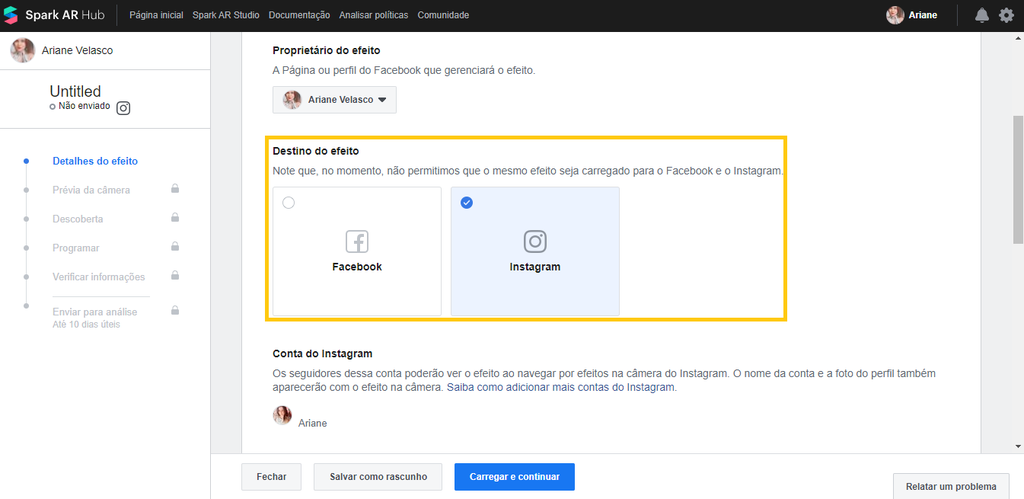1024x499 pixels.
Task: Click Ariane Velasco's avatar in the sidebar
Action: [22, 50]
